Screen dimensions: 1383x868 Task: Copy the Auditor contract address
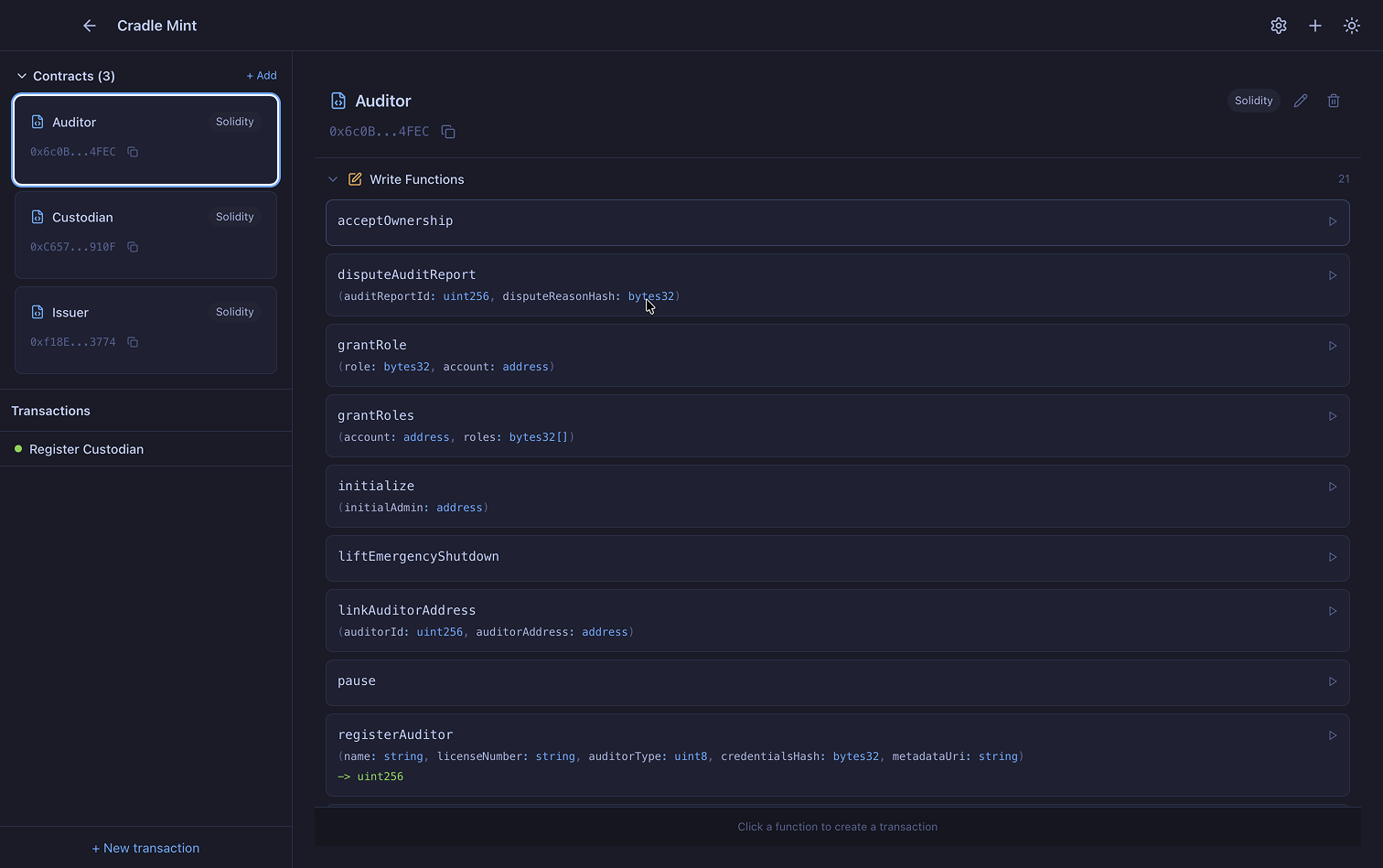[448, 132]
